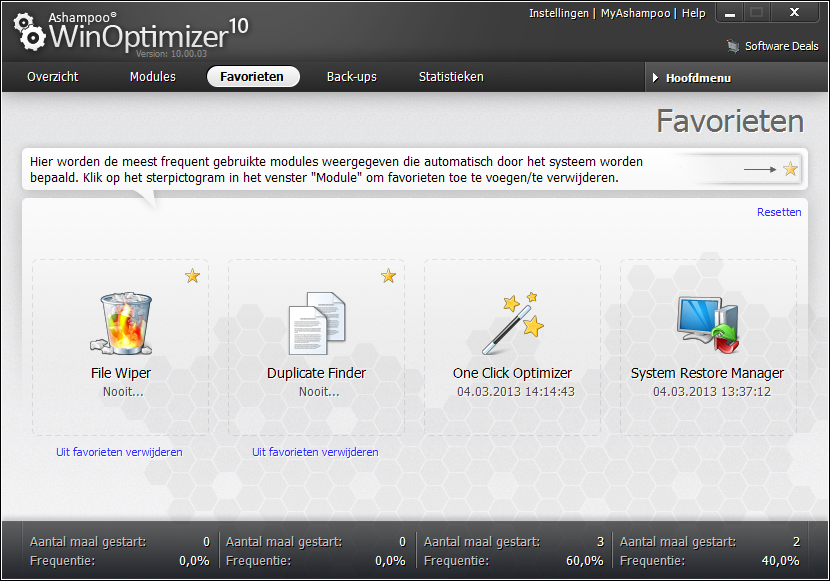Image resolution: width=830 pixels, height=581 pixels.
Task: Remove File Wiper from favorites link
Action: pos(119,452)
